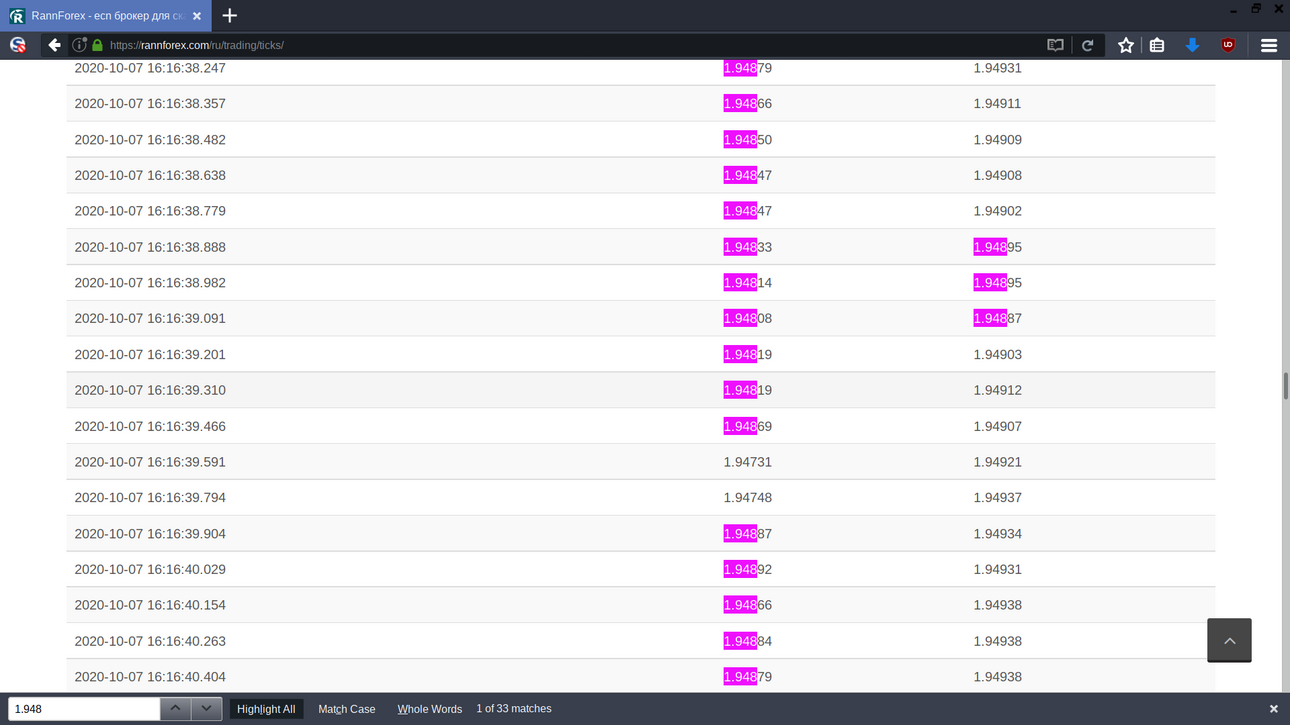Image resolution: width=1290 pixels, height=725 pixels.
Task: View the secure connection padlock
Action: [x=97, y=45]
